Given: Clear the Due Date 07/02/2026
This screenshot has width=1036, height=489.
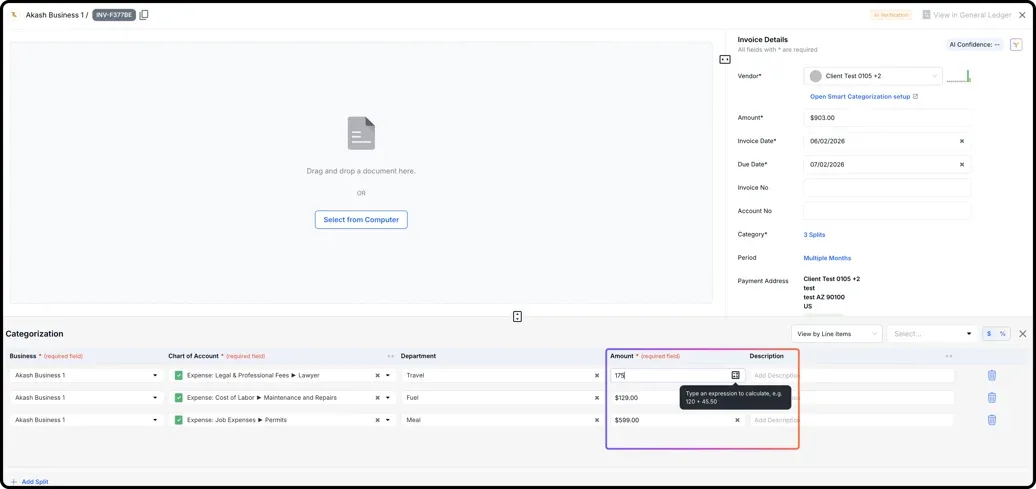Looking at the screenshot, I should coord(961,165).
